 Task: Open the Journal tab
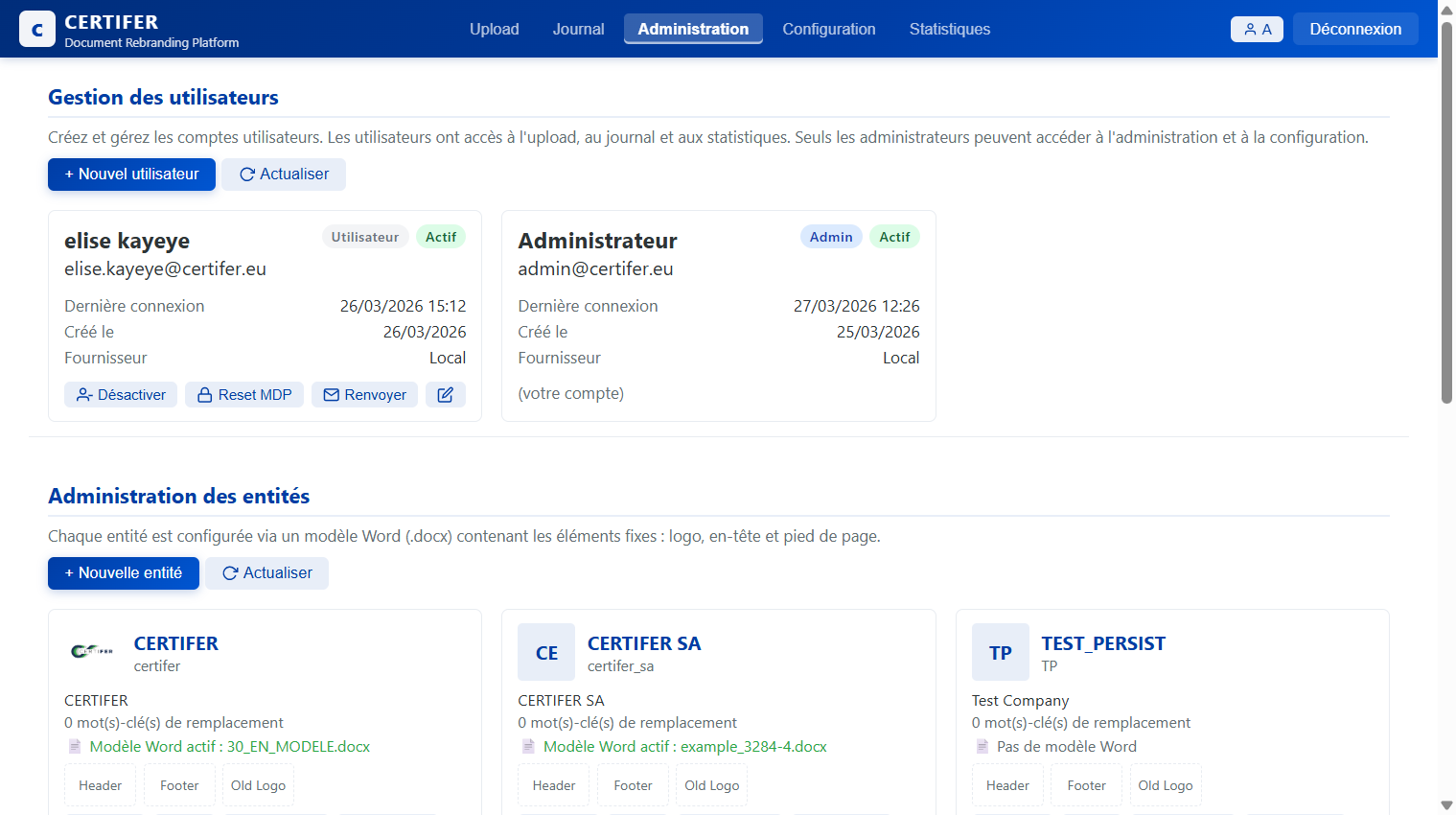[578, 29]
